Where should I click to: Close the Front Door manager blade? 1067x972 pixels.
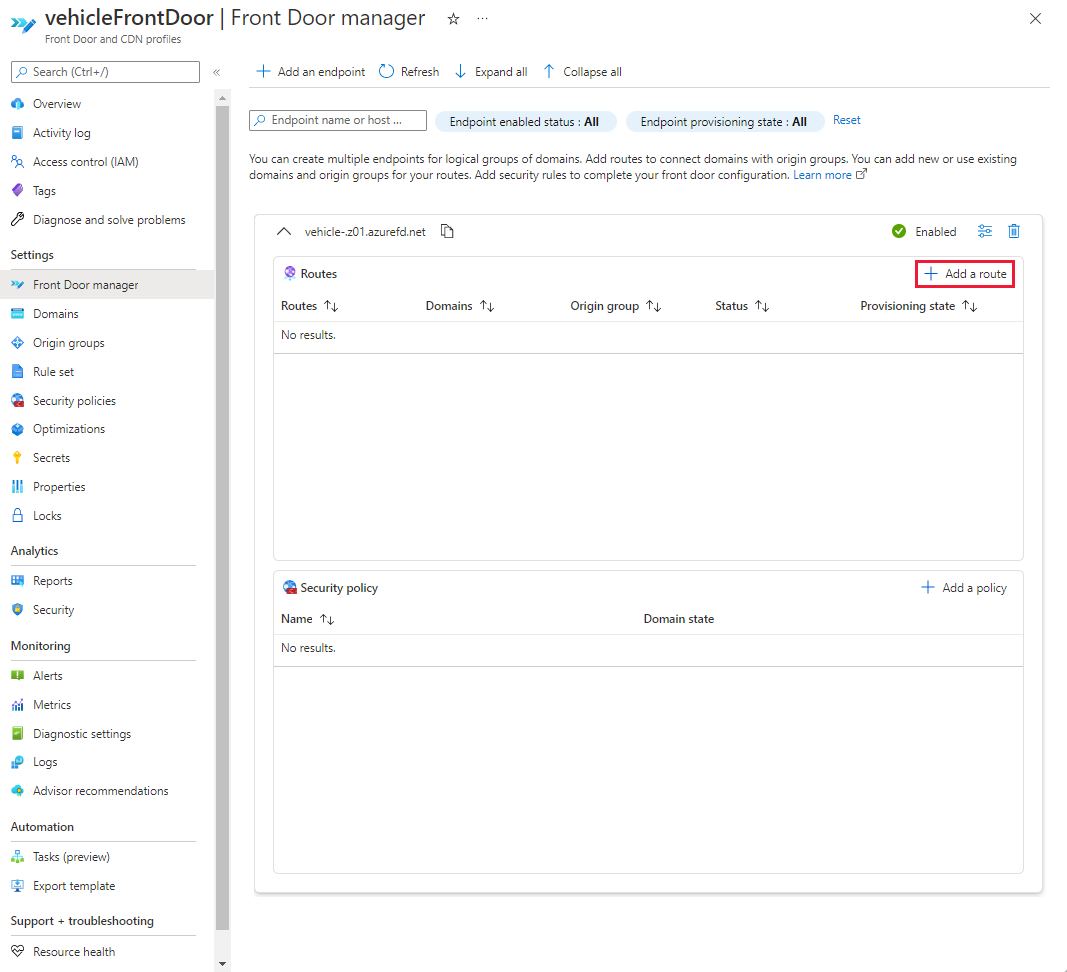coord(1035,19)
